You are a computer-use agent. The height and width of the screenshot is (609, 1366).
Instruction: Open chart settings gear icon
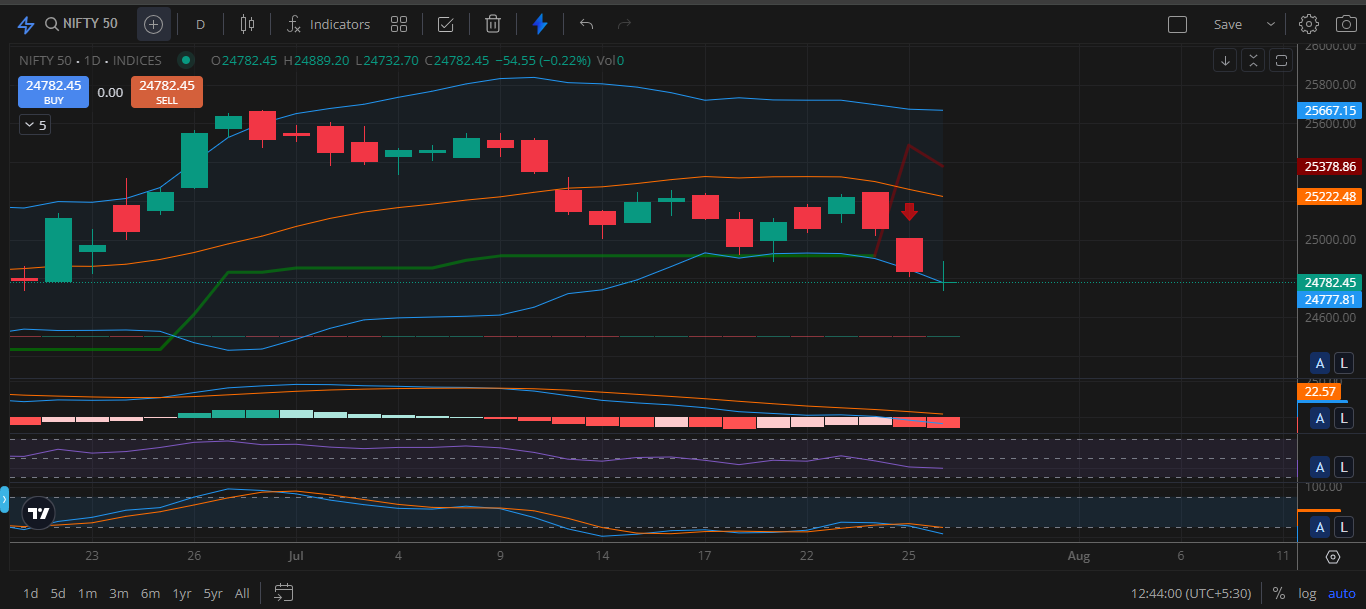1309,24
